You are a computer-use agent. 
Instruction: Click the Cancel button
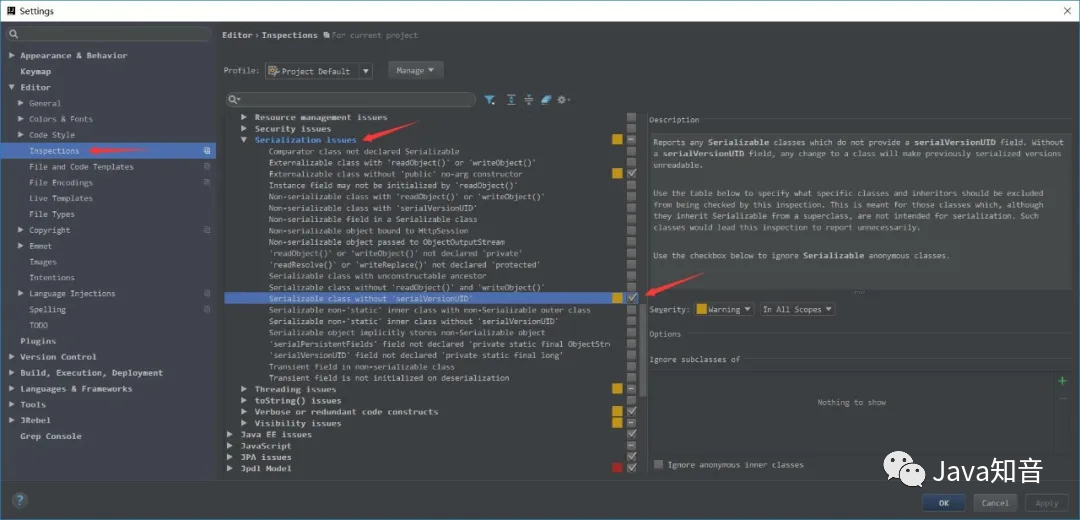point(995,503)
